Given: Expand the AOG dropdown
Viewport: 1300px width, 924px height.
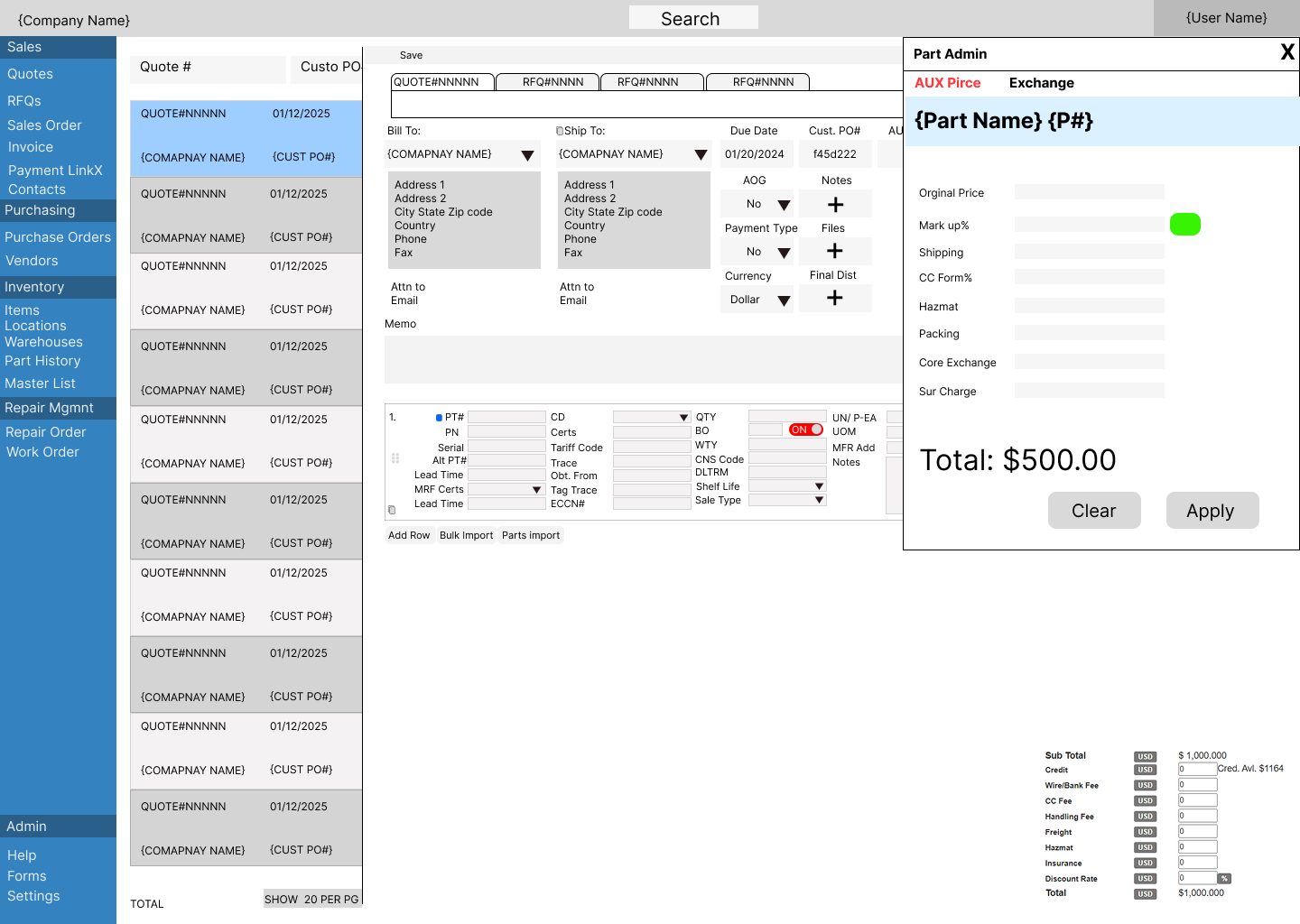Looking at the screenshot, I should pos(784,205).
